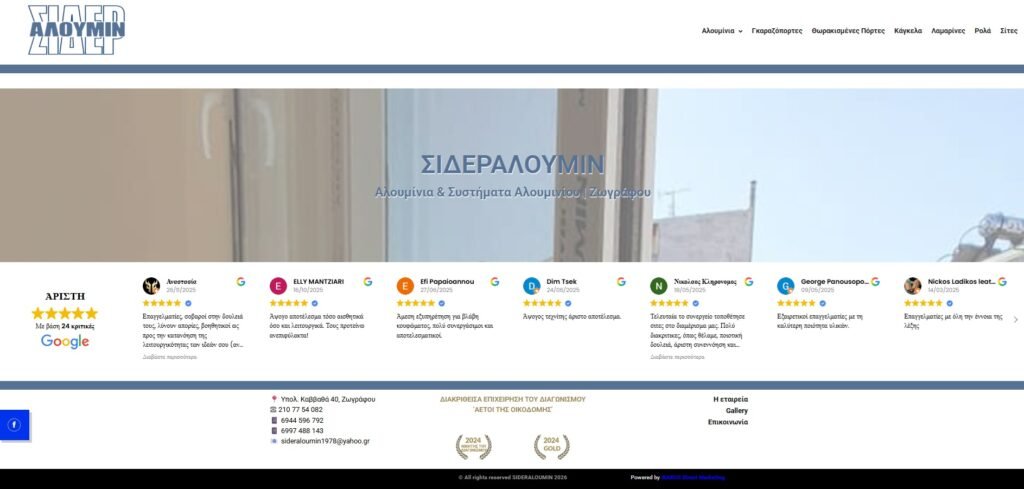Click reviewer name Efi Papaioannou
This screenshot has width=1024, height=489.
pos(447,281)
